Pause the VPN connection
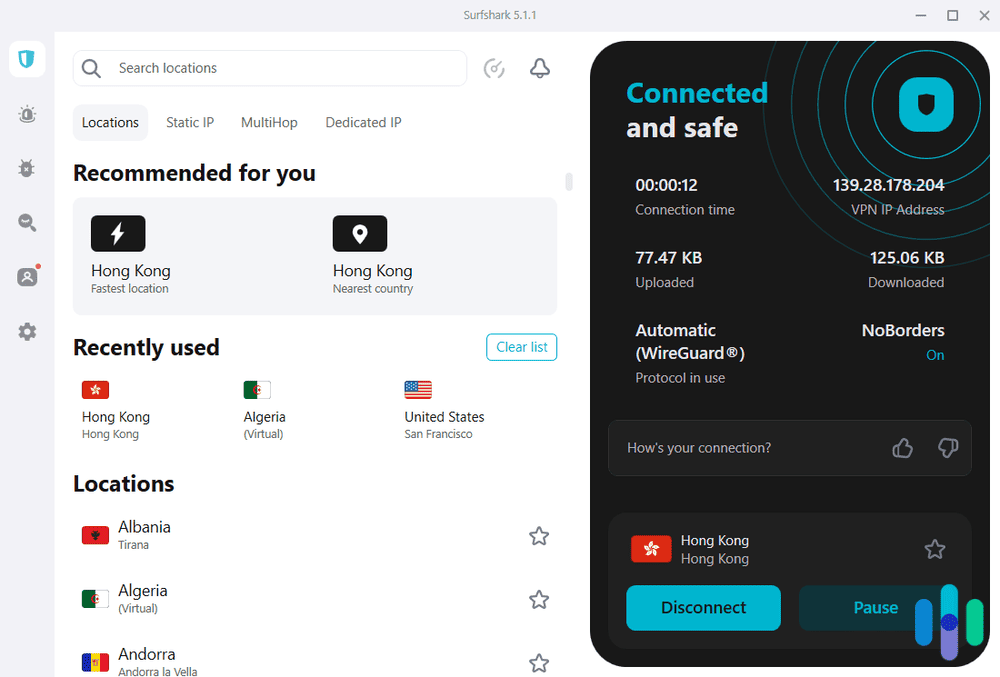Screen dimensions: 1000x677 875,607
